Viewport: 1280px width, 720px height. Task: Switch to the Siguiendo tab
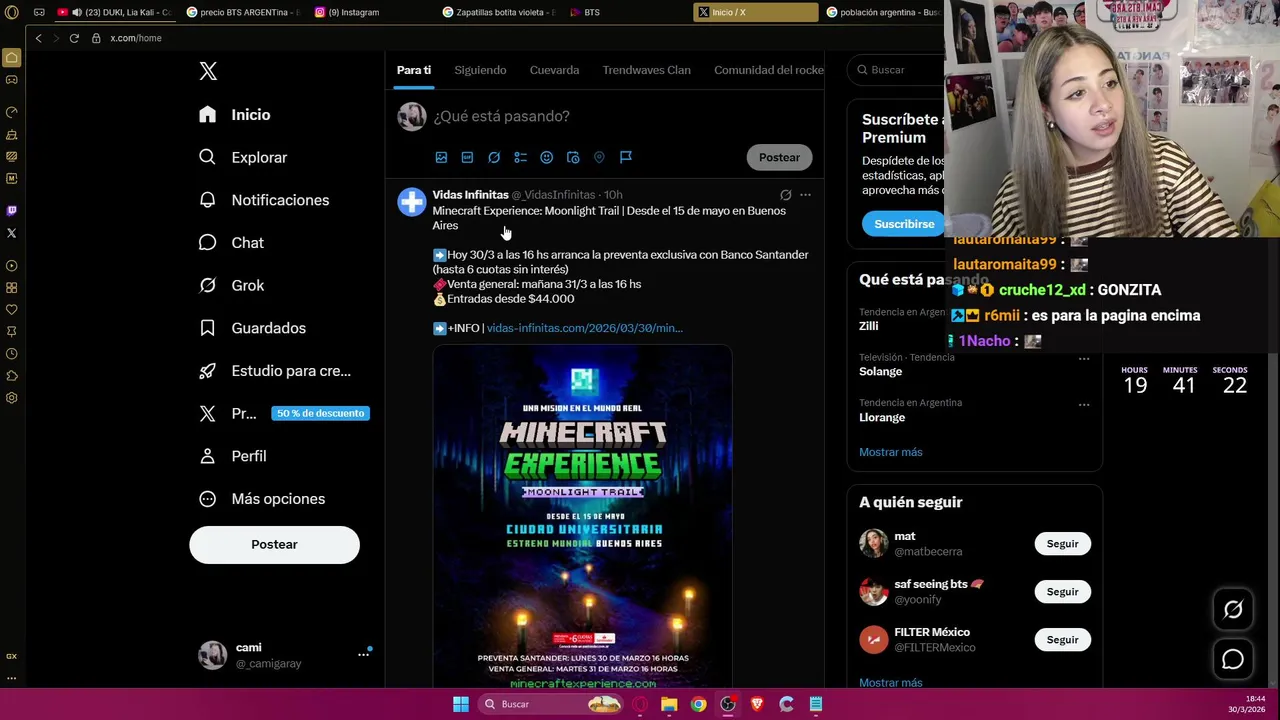point(480,70)
